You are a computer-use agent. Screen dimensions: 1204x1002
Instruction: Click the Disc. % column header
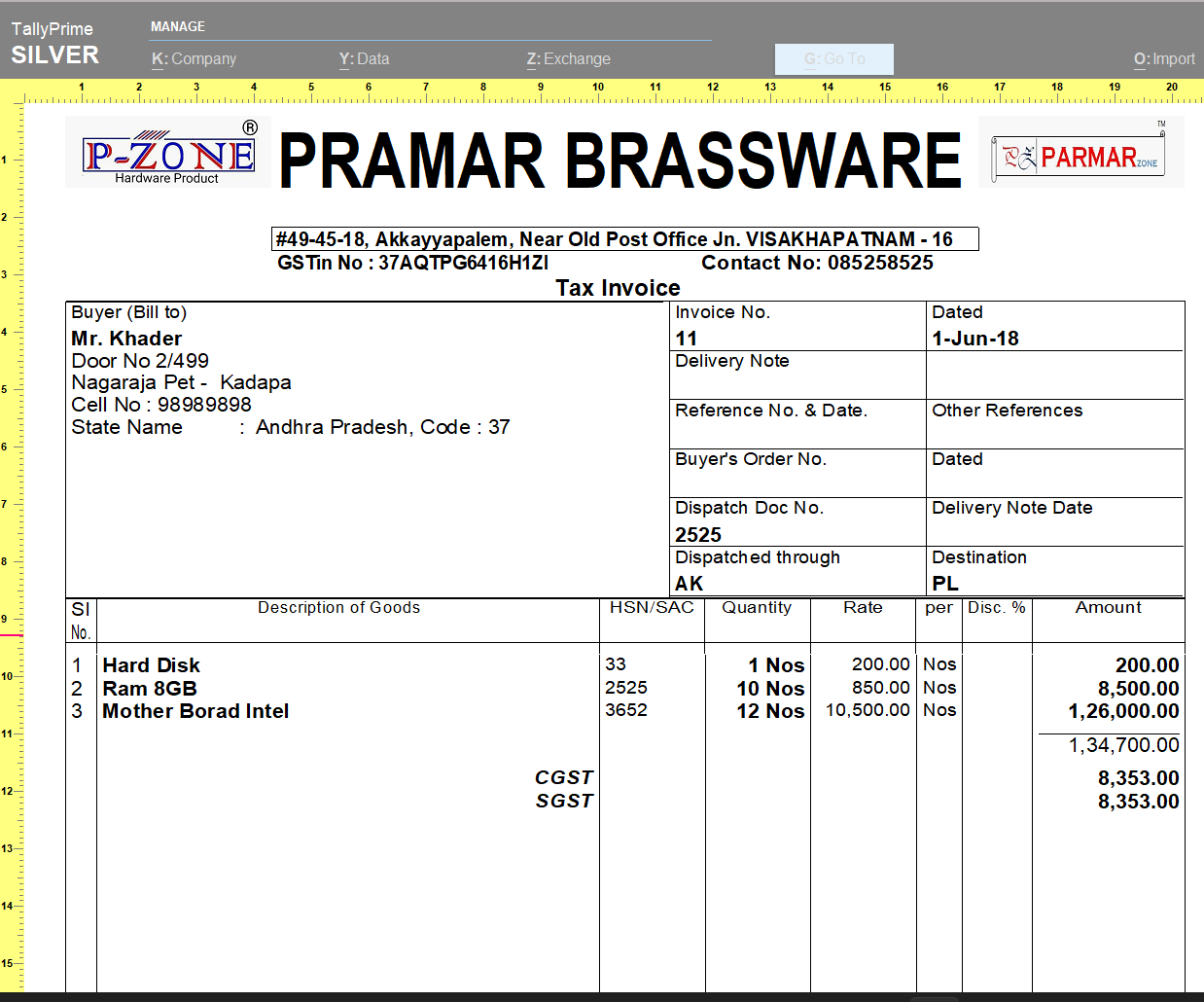pos(997,607)
